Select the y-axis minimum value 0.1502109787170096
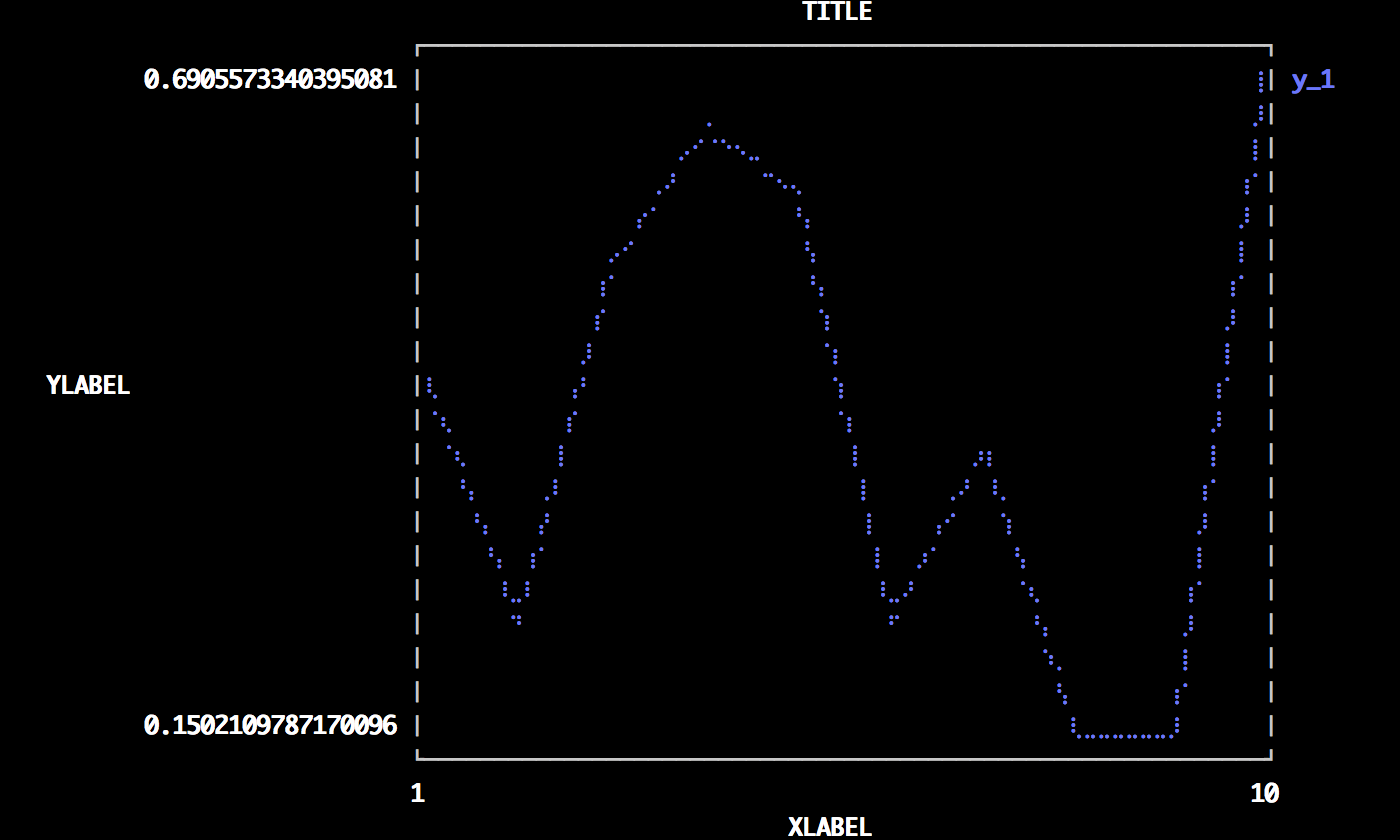This screenshot has height=840, width=1400. tap(270, 725)
